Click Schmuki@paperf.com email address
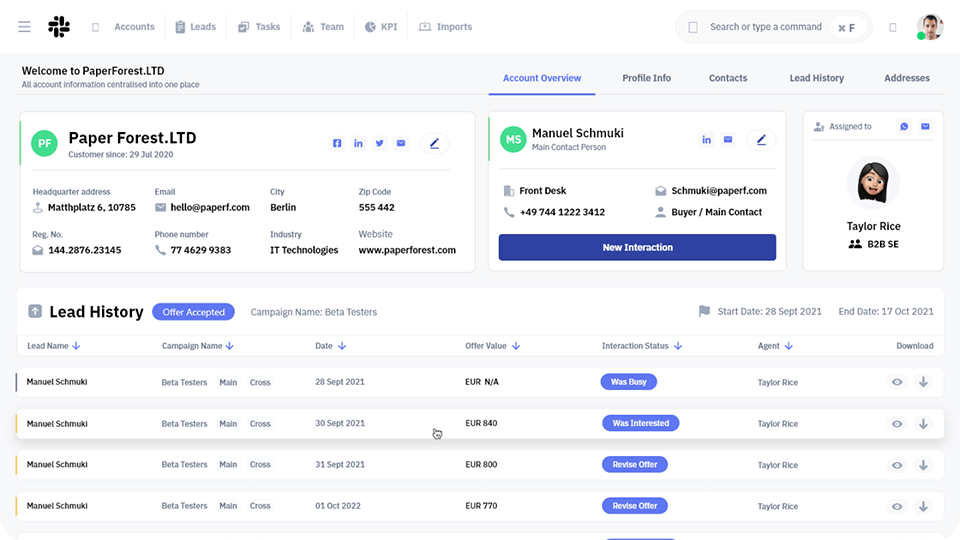The height and width of the screenshot is (540, 960). [x=719, y=191]
